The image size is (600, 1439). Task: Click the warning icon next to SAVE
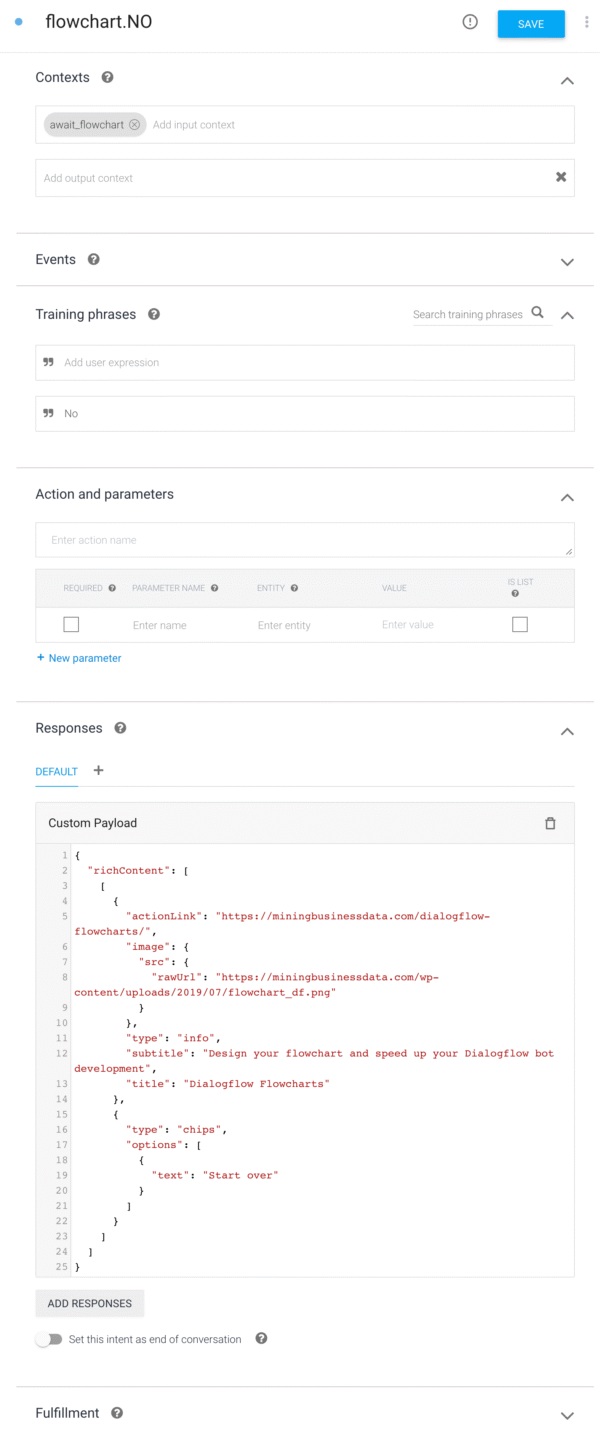point(470,22)
